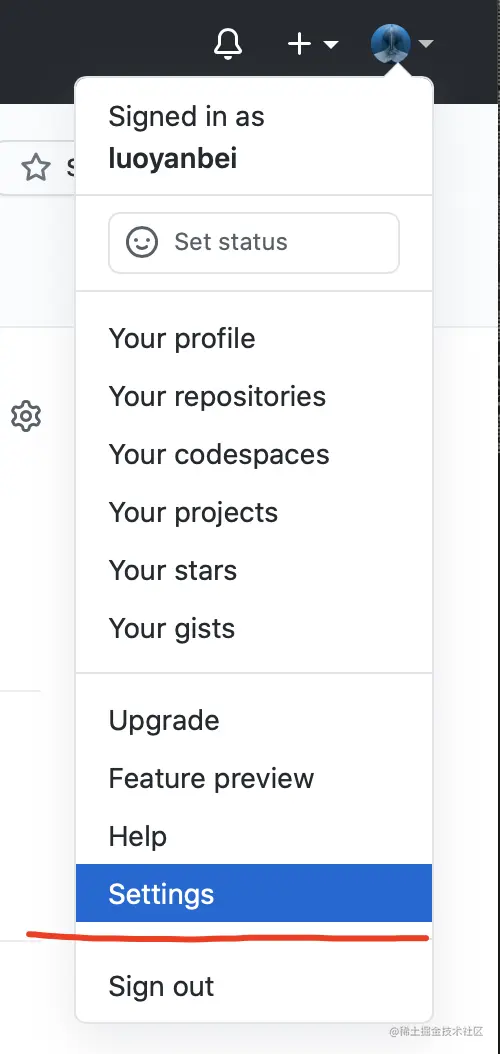The height and width of the screenshot is (1054, 500).
Task: Click the smiley face status icon
Action: tap(142, 242)
